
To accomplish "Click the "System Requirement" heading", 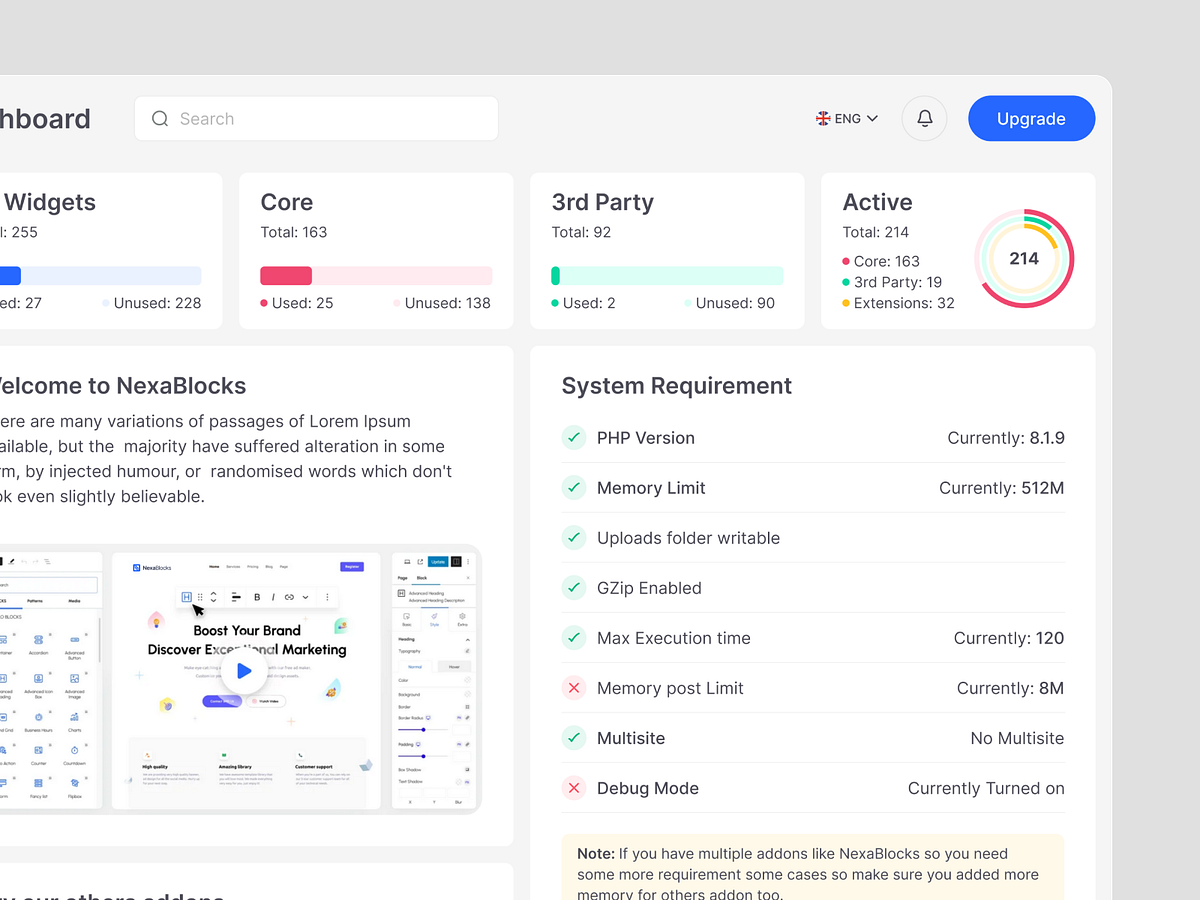I will pos(677,386).
